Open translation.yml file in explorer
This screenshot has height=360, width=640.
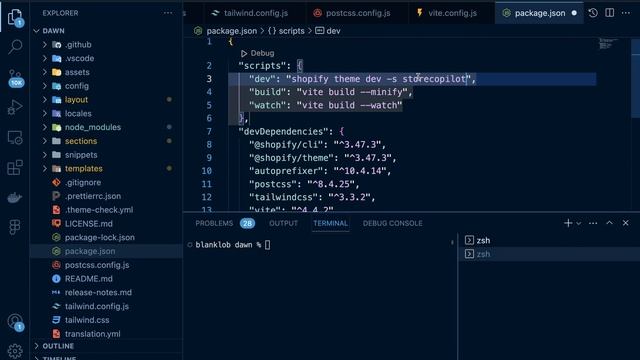click(92, 334)
